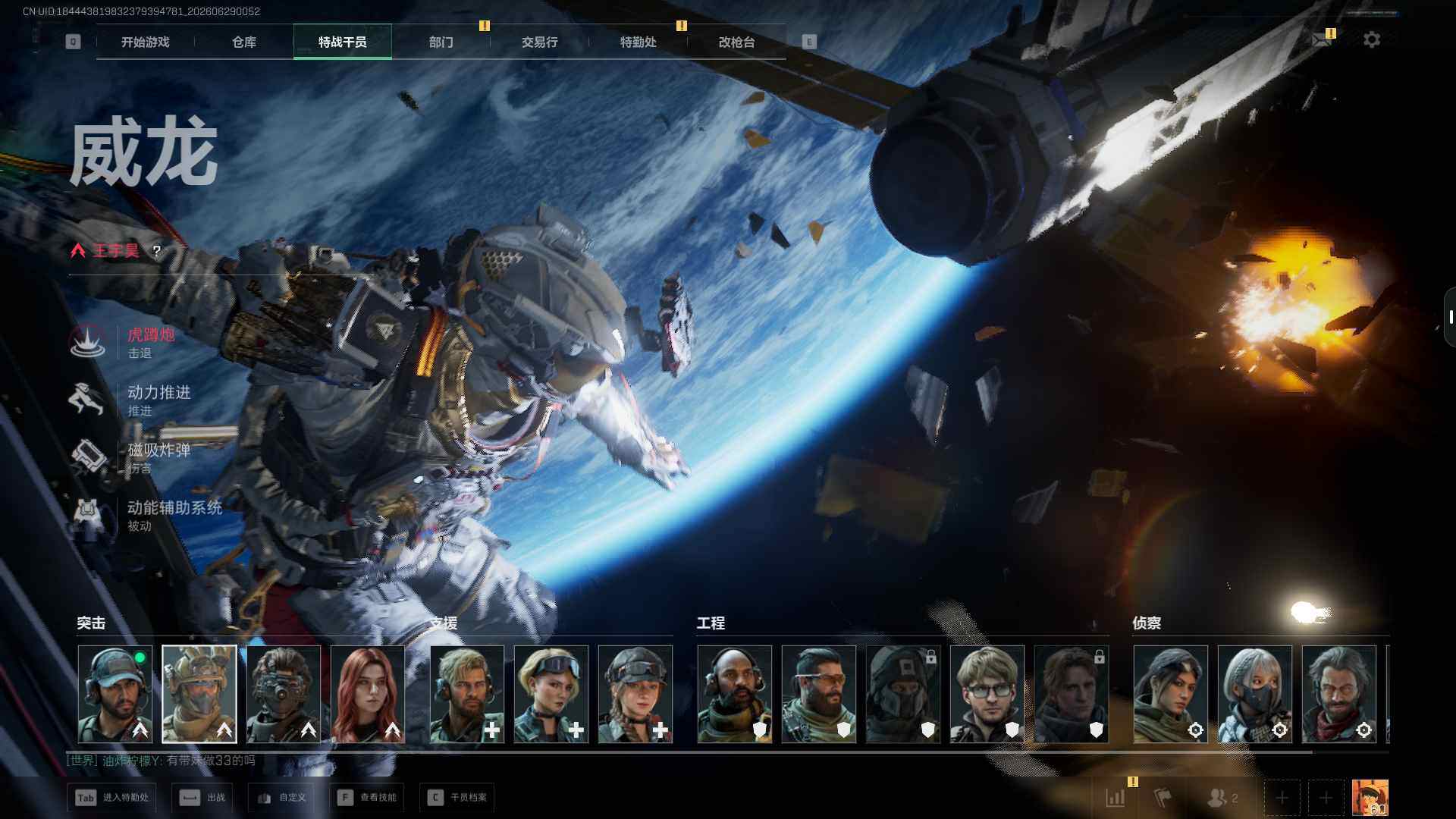Pick the silver-haired masked recon operator

pos(1255,694)
